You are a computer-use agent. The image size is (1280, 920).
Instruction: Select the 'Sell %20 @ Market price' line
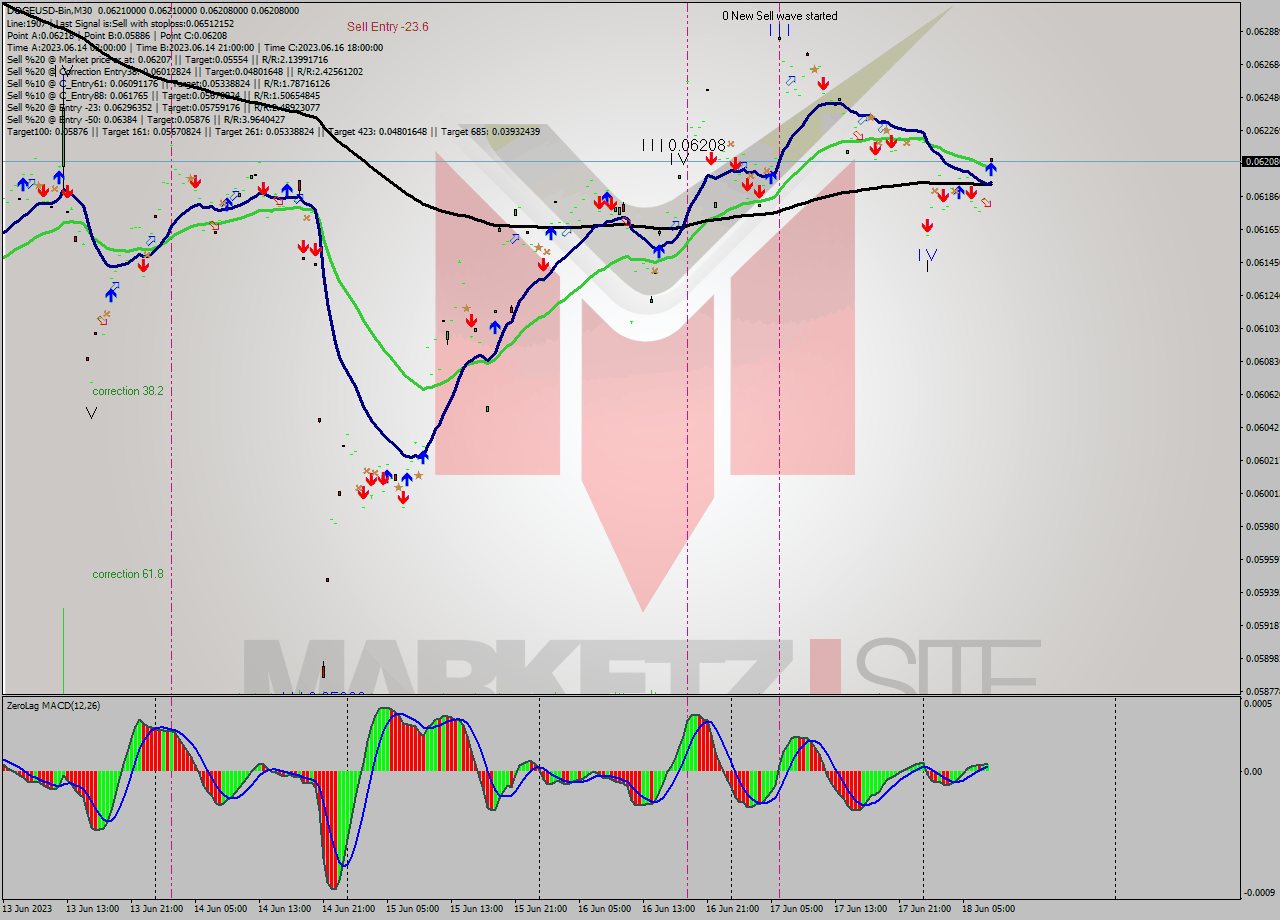(168, 59)
